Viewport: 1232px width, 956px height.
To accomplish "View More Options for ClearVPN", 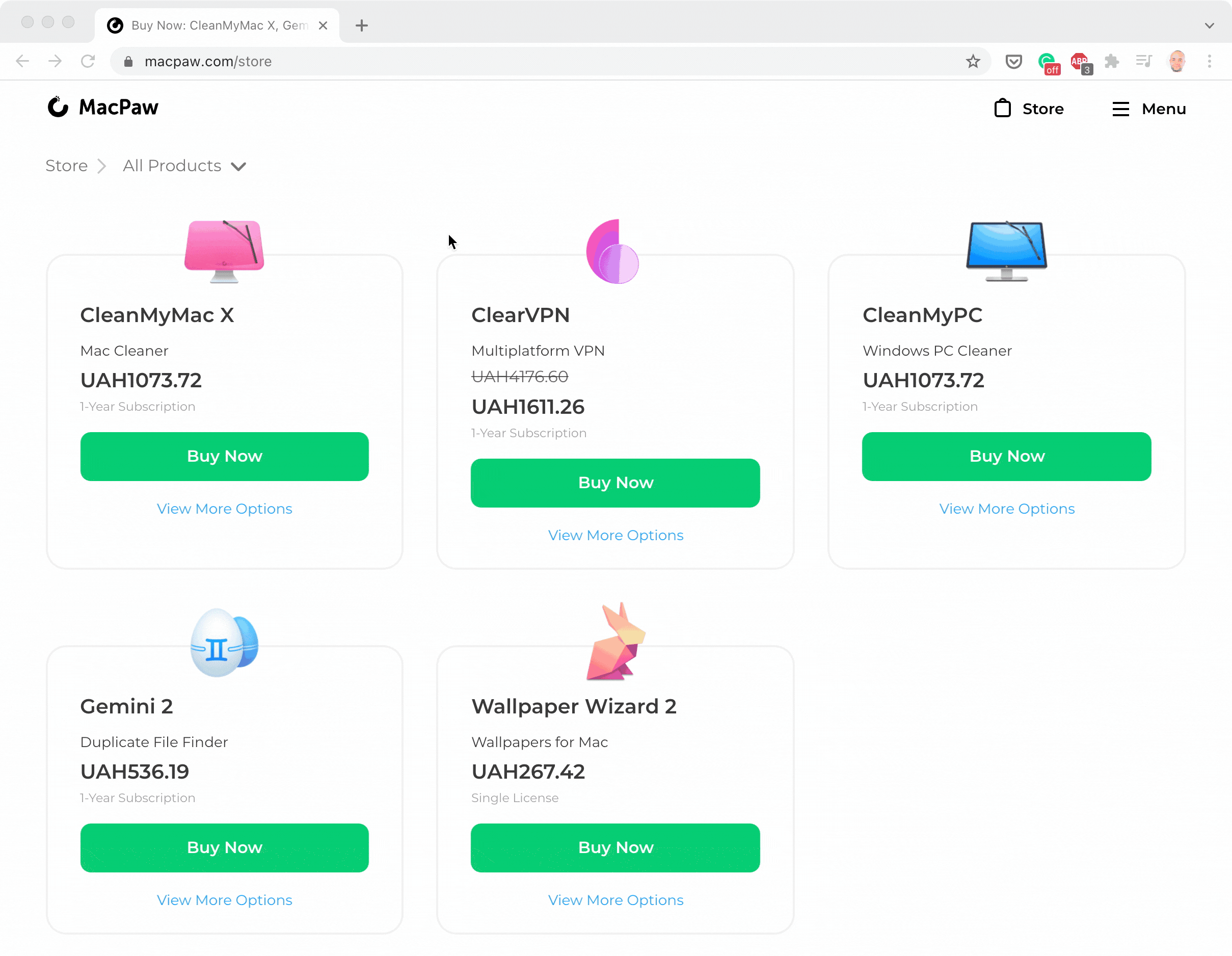I will click(x=615, y=535).
